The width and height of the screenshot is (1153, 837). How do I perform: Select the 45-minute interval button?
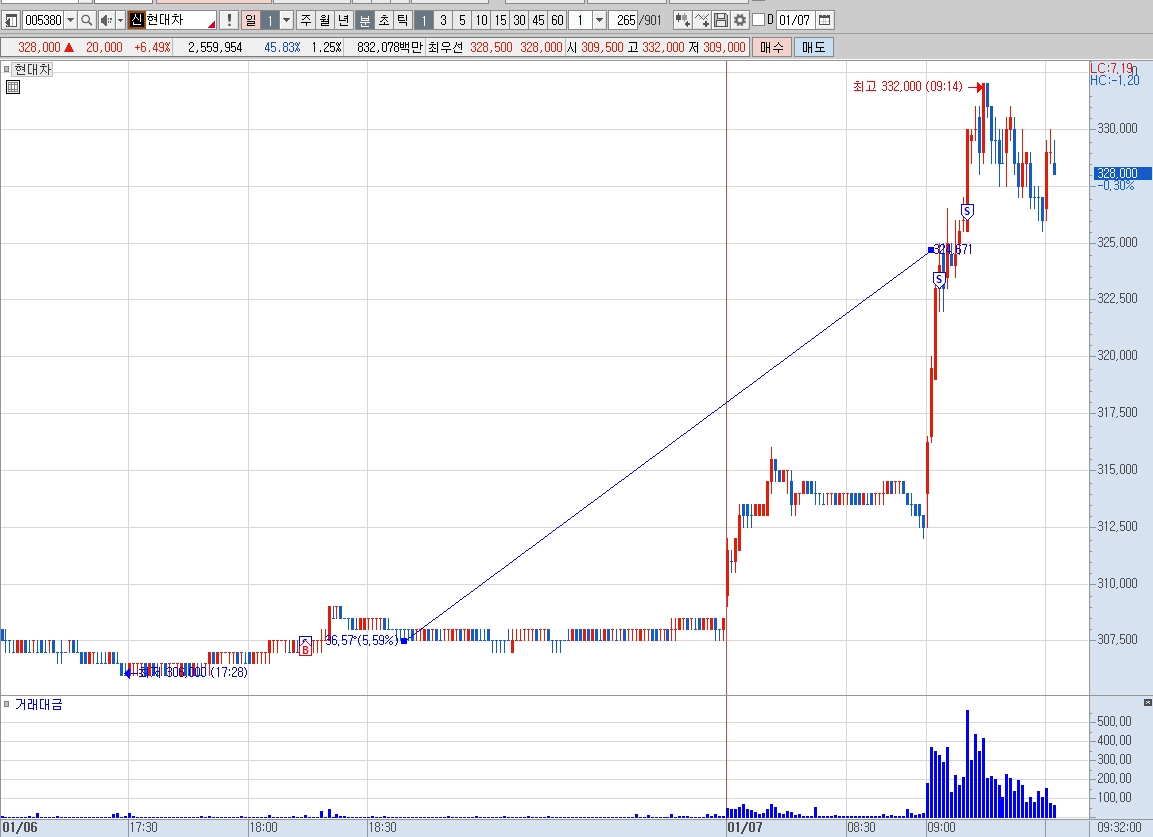539,20
